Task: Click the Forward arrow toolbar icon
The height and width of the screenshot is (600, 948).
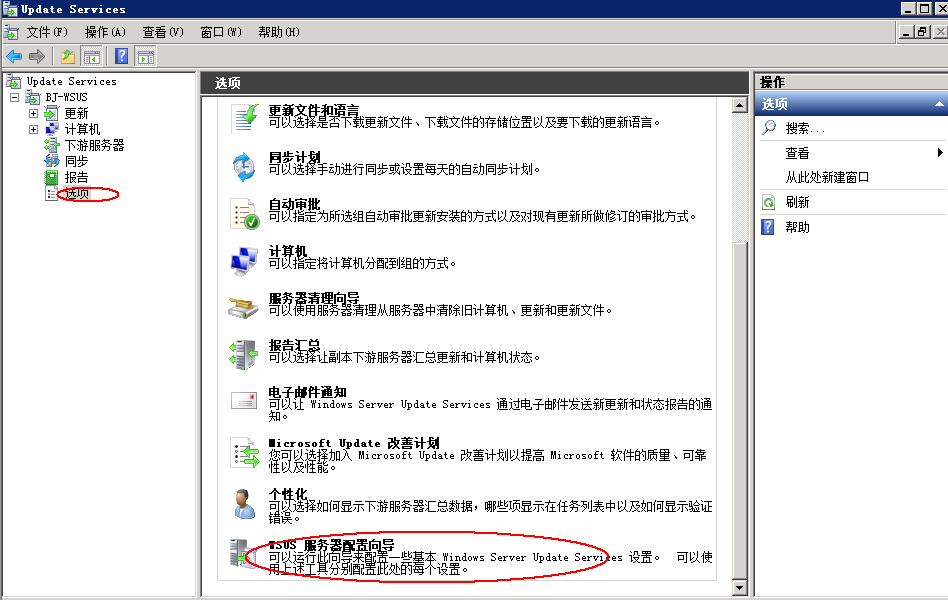Action: pos(37,57)
